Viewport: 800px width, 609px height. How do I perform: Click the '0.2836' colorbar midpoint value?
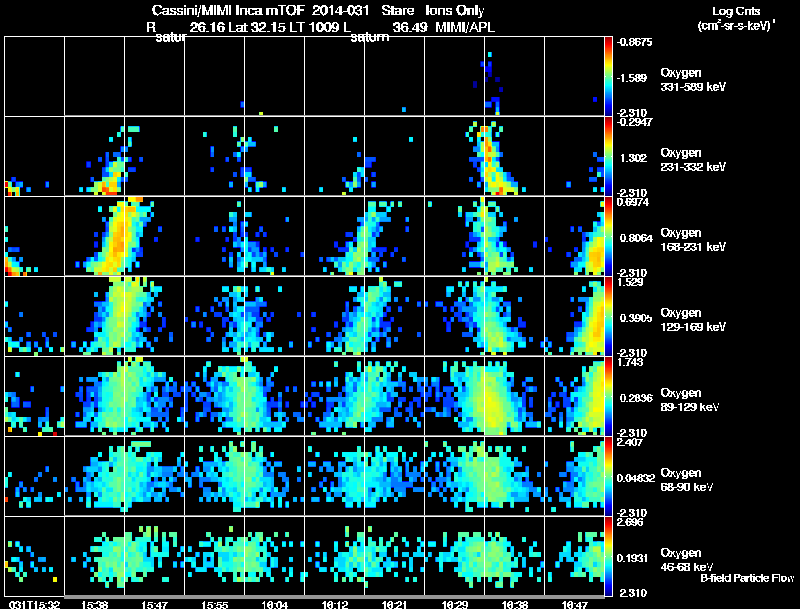pyautogui.click(x=636, y=398)
